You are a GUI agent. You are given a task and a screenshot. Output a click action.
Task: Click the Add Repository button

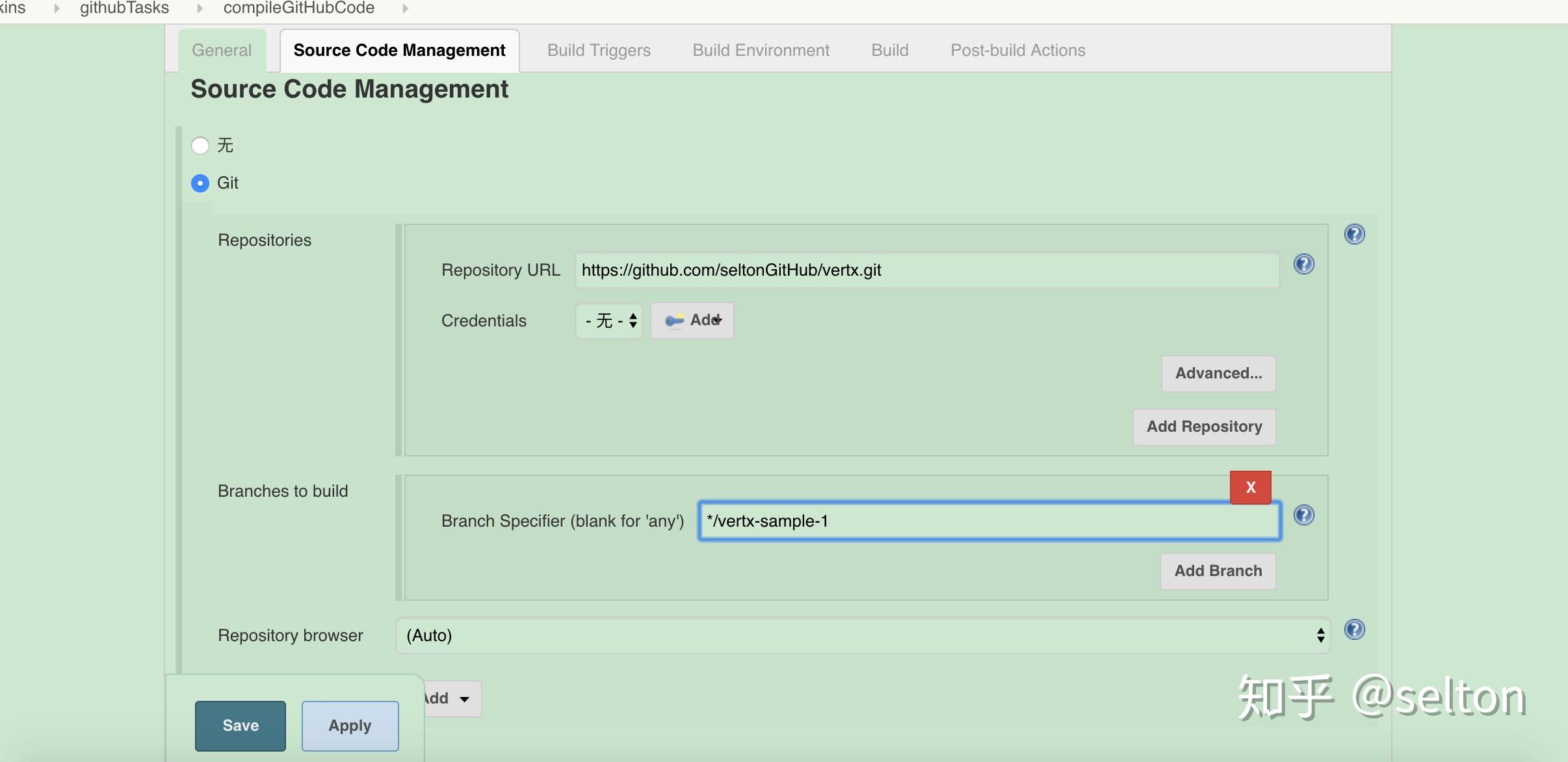point(1204,427)
